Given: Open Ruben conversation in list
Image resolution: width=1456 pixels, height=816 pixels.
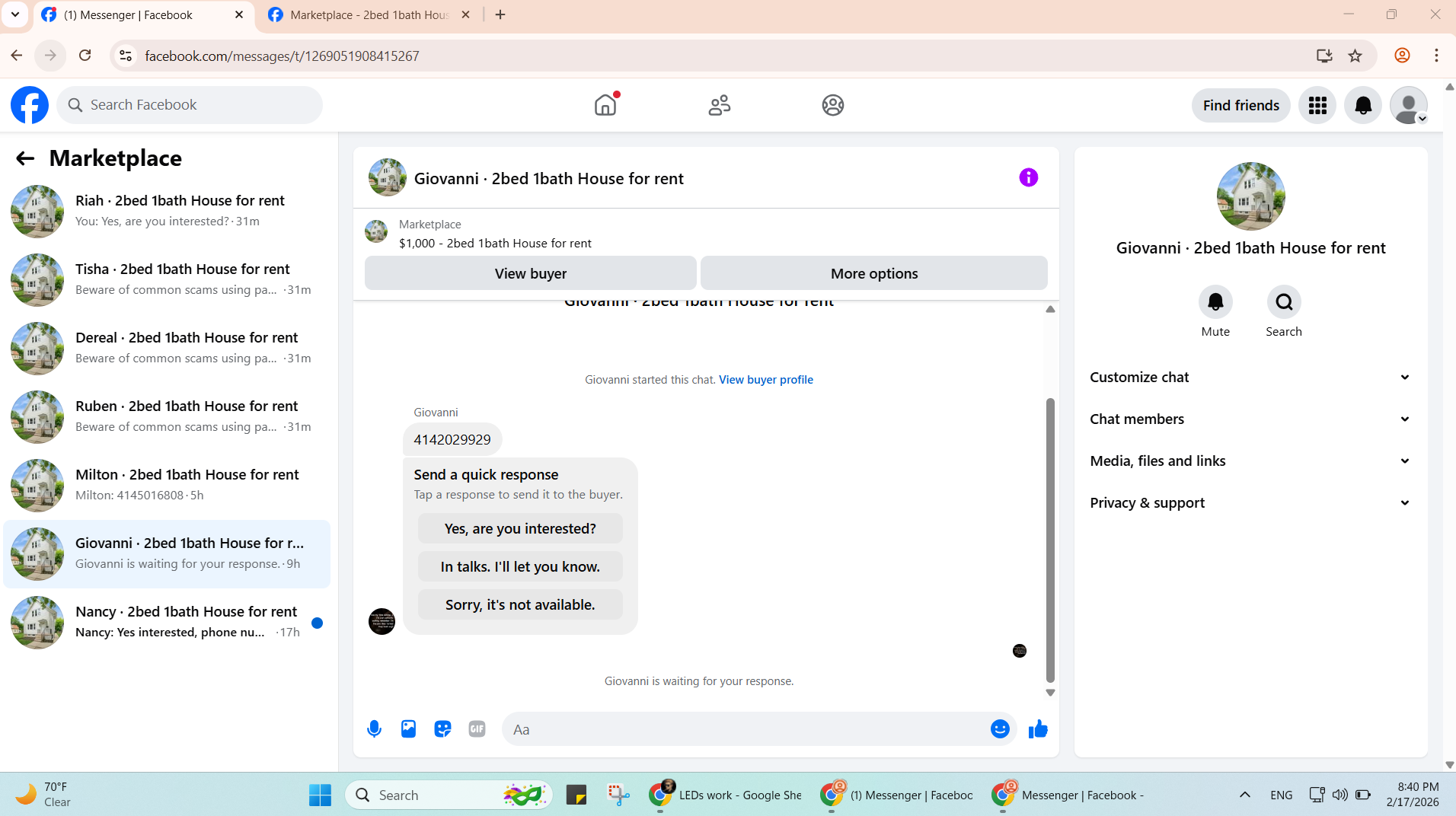Looking at the screenshot, I should [167, 416].
